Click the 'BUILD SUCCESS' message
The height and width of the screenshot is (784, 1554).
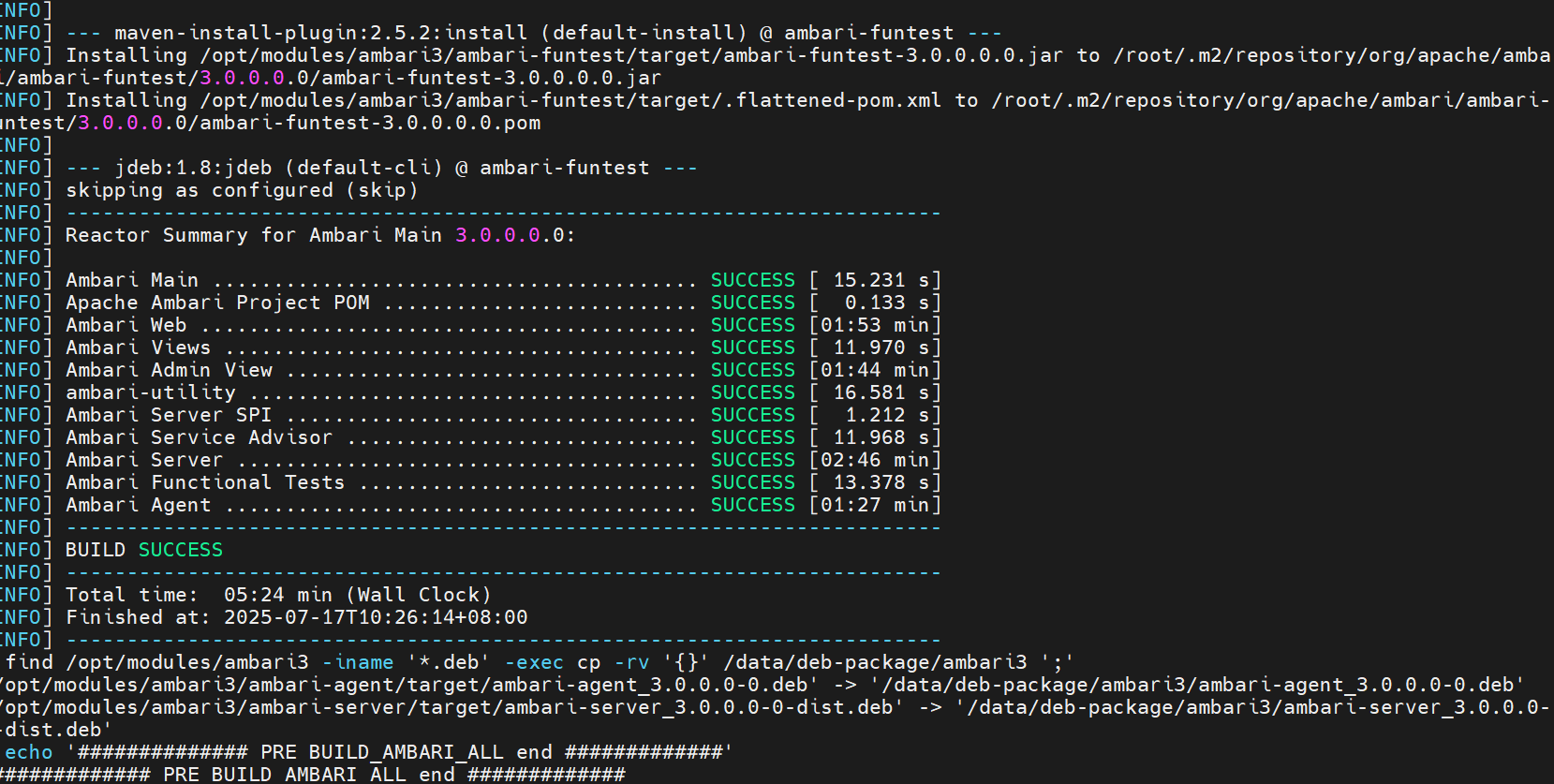click(x=144, y=550)
